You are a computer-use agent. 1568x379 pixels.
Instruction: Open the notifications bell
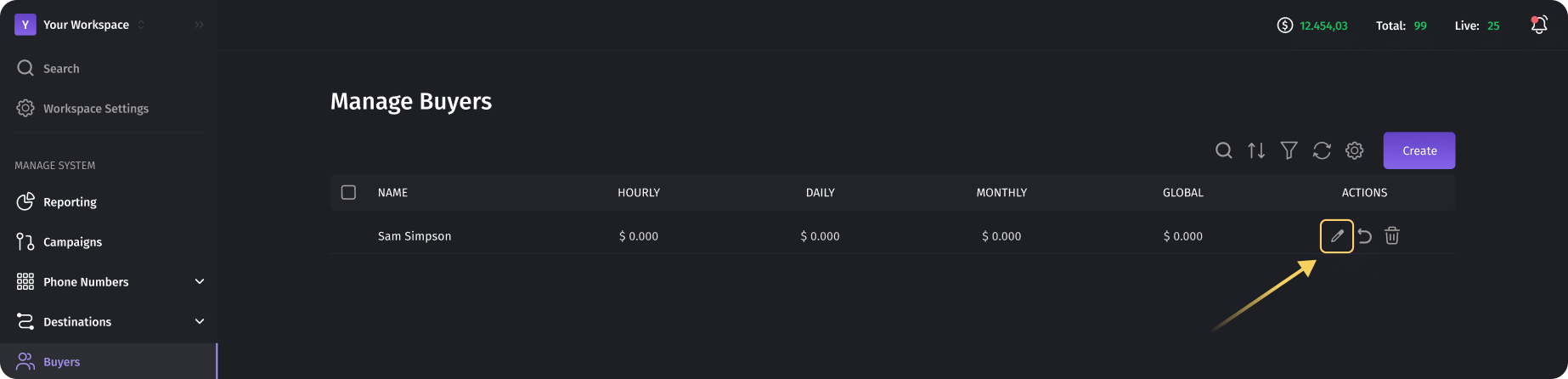coord(1539,25)
